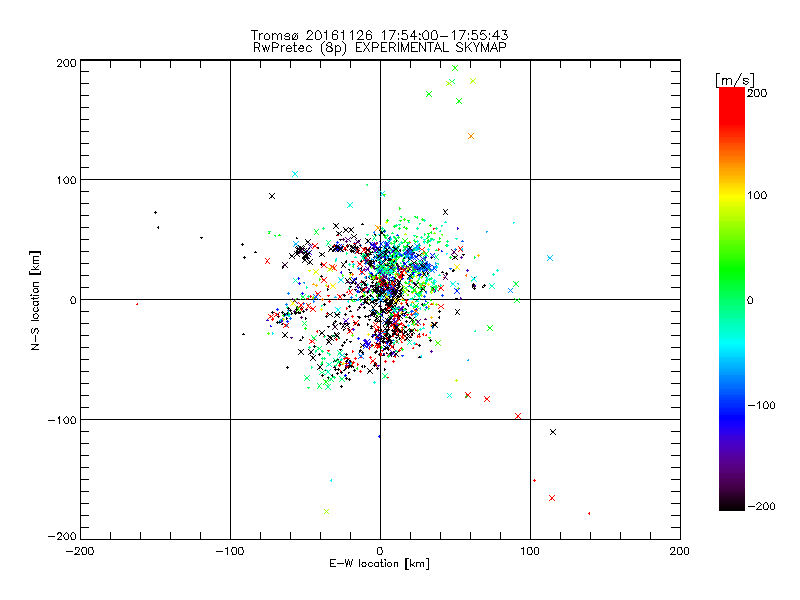
Task: Click the x-axis tick label 0
Action: coord(380,551)
